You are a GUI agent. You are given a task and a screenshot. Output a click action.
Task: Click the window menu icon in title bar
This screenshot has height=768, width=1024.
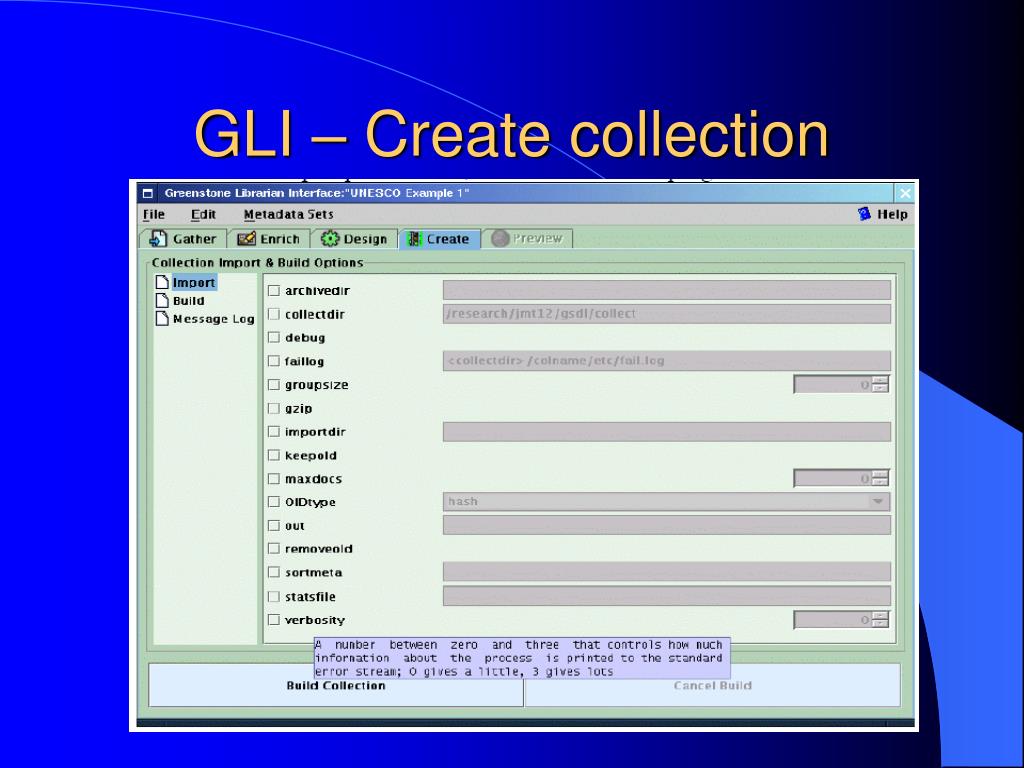coord(148,193)
